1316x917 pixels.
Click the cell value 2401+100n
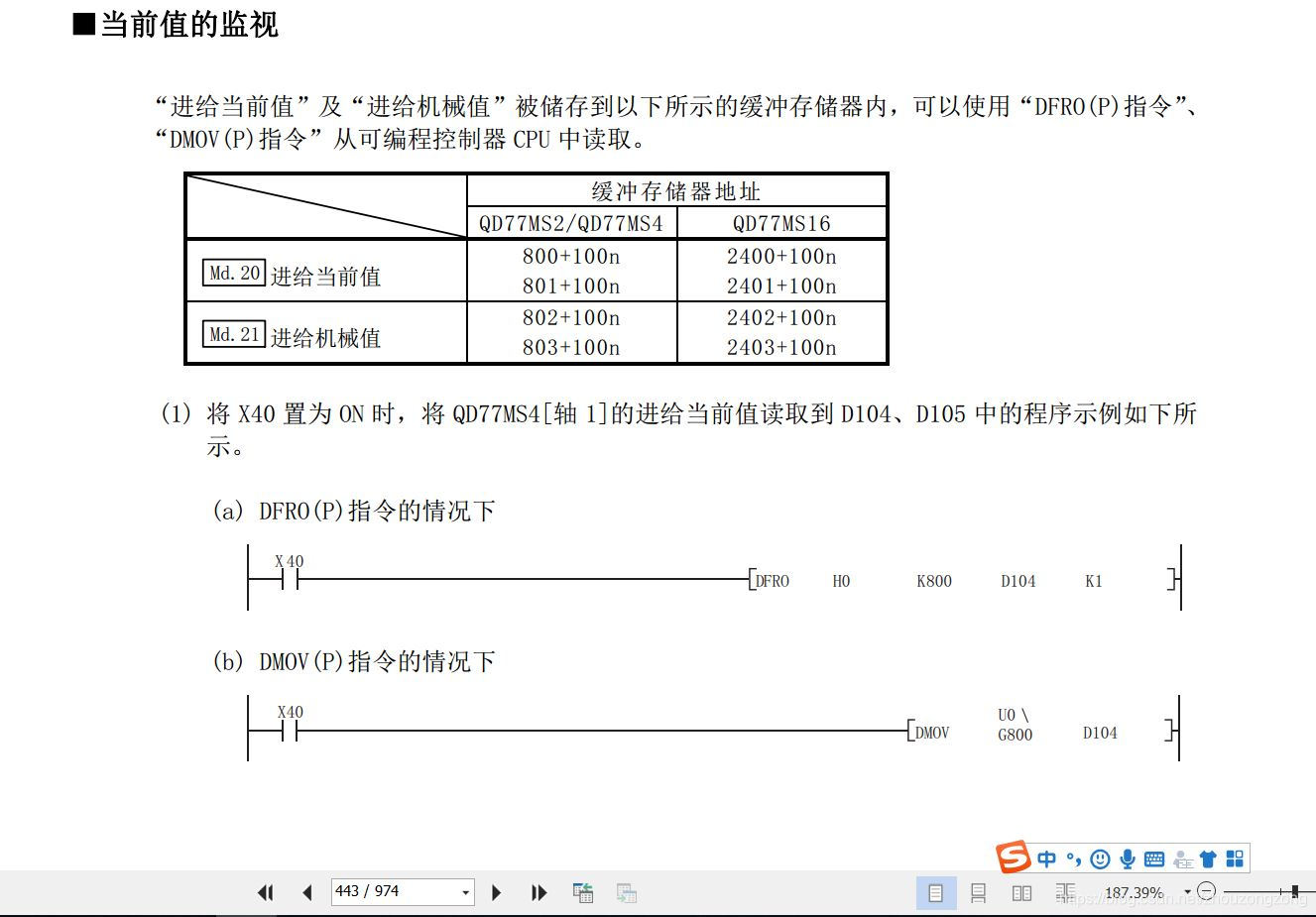[781, 286]
